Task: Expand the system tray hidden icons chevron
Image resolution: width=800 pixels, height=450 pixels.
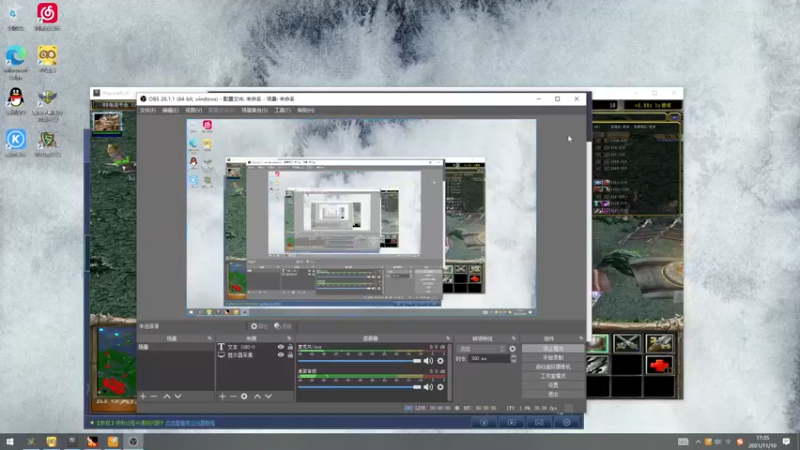Action: pos(698,442)
